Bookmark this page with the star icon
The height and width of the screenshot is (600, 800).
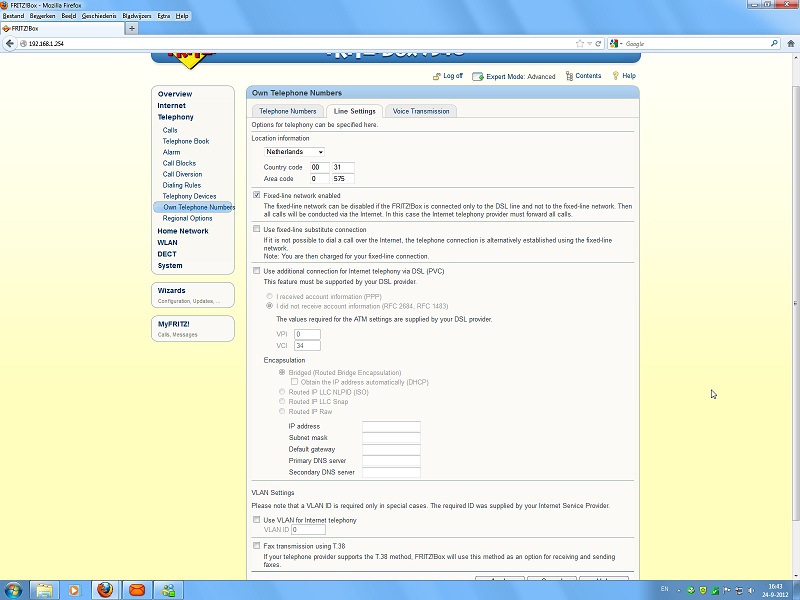click(580, 43)
